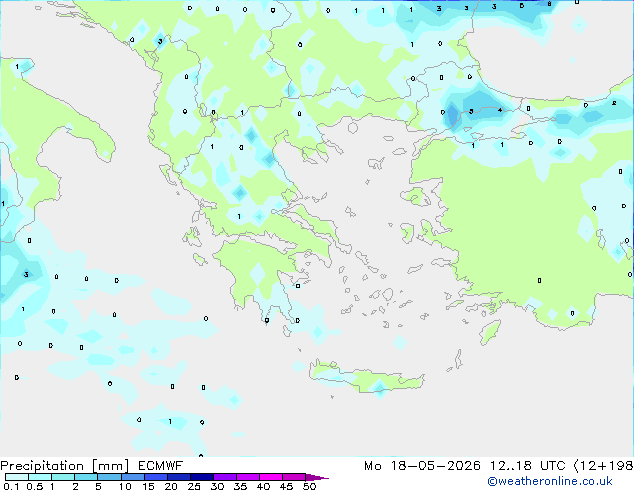Click the 15–20 mm blue legend swatch

click(x=156, y=477)
